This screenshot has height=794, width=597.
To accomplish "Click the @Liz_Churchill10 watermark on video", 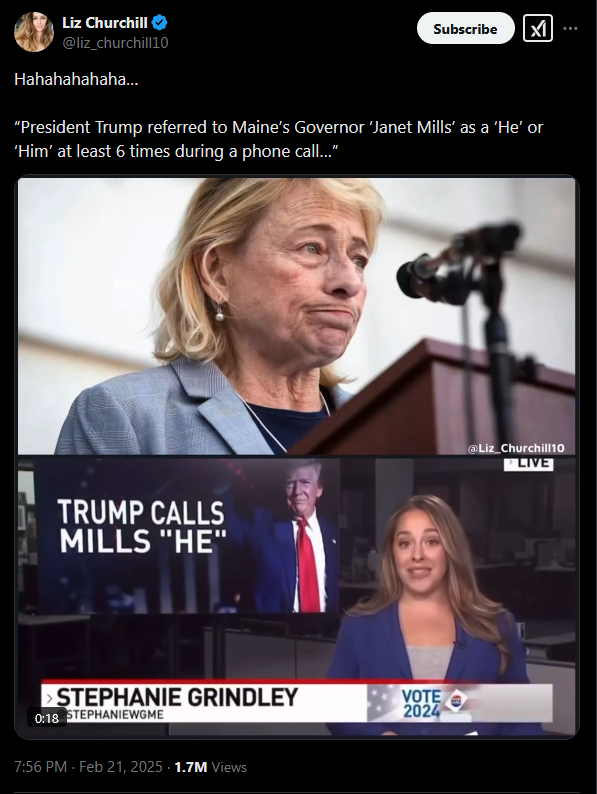I will click(x=516, y=448).
